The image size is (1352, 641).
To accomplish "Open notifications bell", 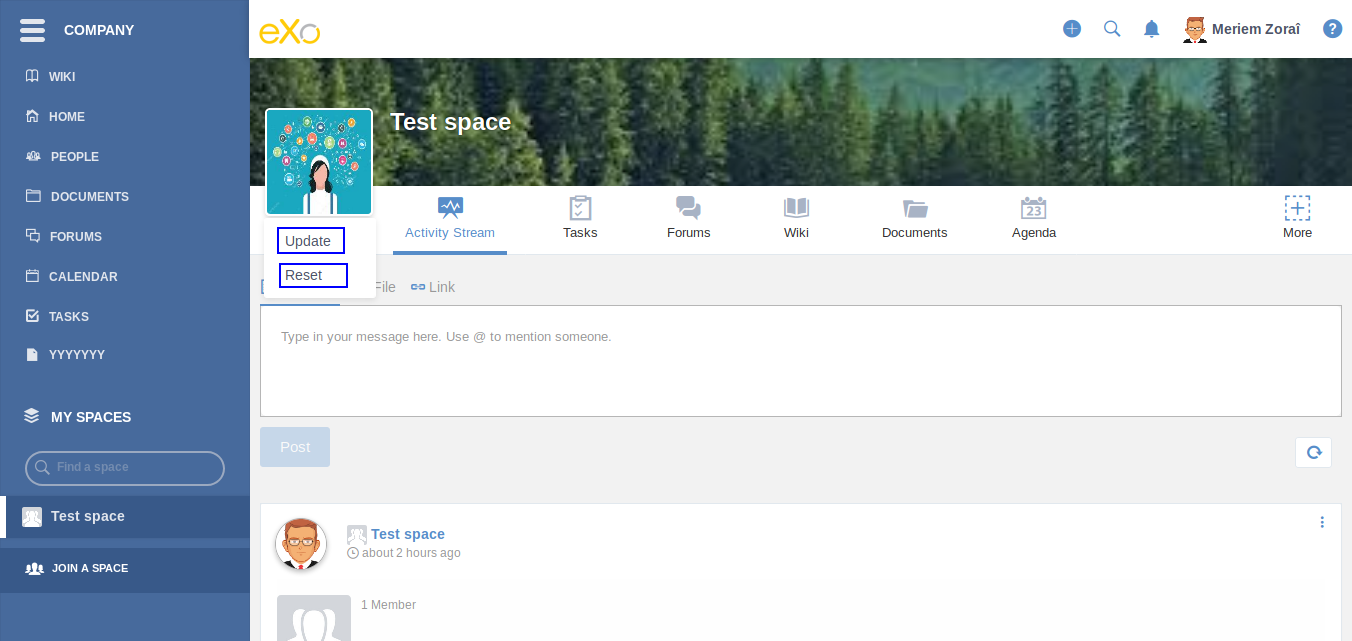I will 1152,29.
